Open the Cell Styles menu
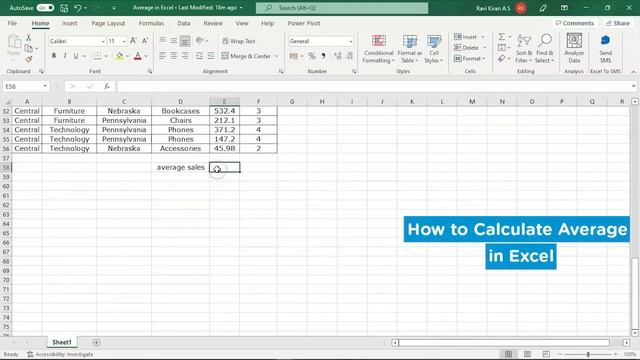The width and height of the screenshot is (640, 360). pos(434,49)
